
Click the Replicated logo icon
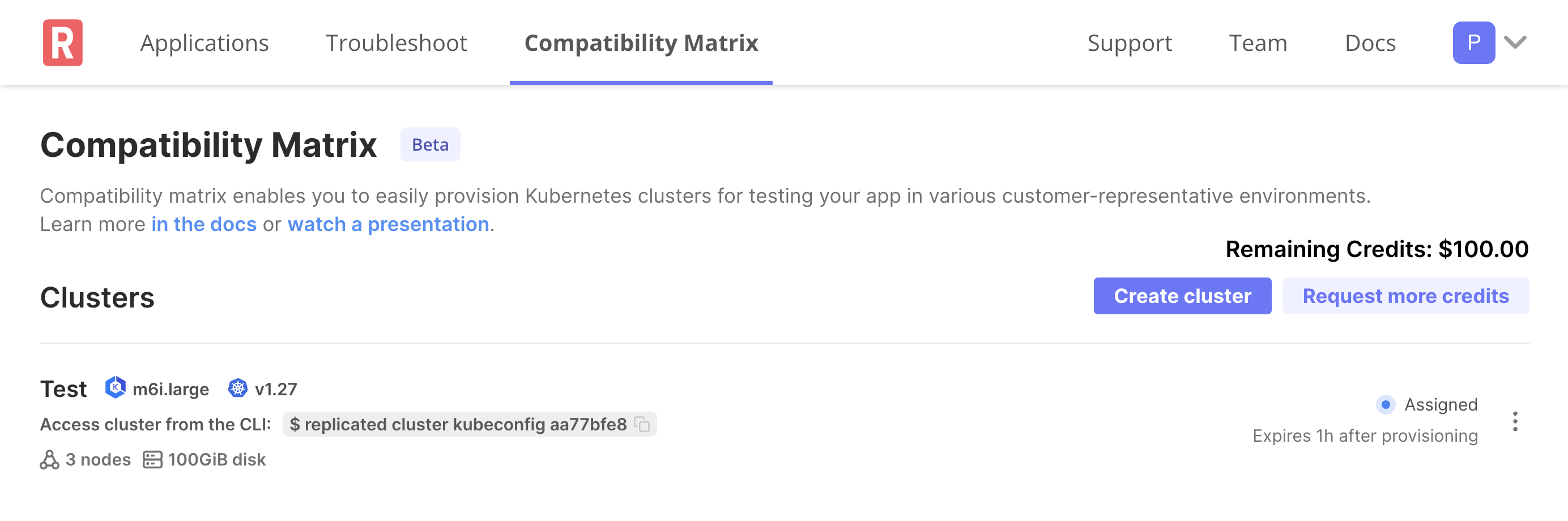63,42
